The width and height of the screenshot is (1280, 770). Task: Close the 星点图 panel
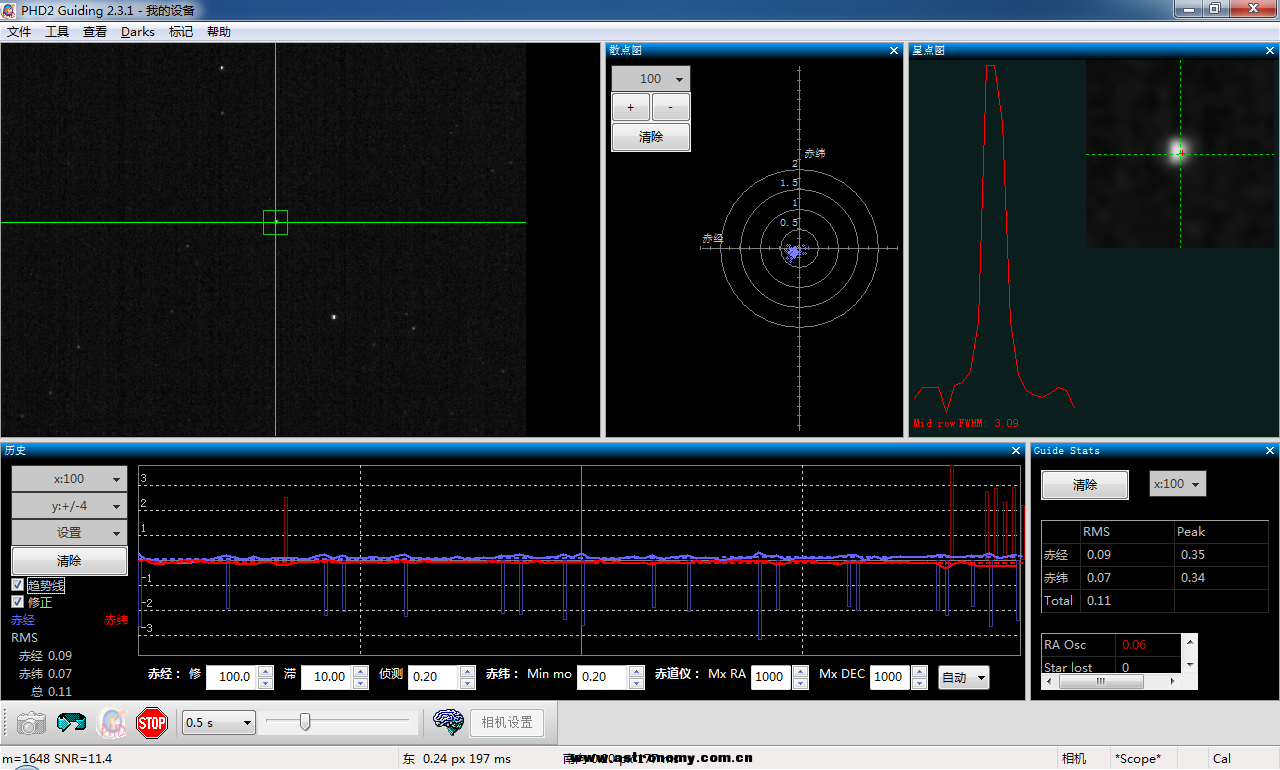[1270, 50]
